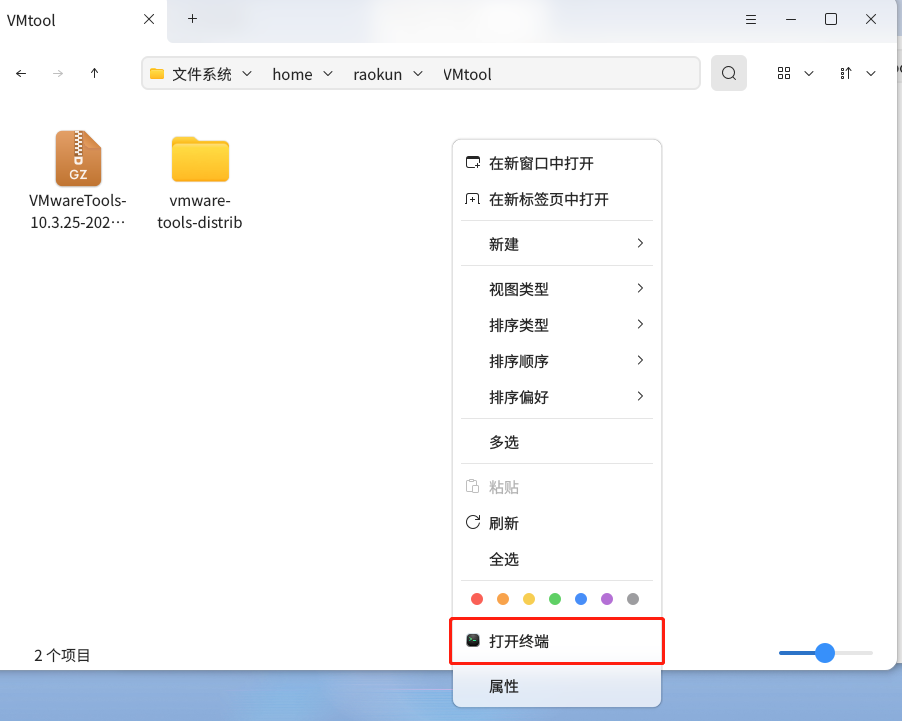
Task: Select the vmware-tools-distrib folder icon
Action: pos(200,159)
